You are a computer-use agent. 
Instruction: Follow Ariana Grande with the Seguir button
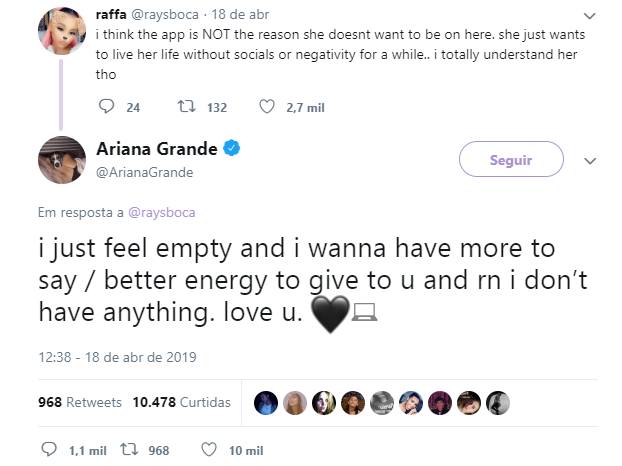point(511,159)
